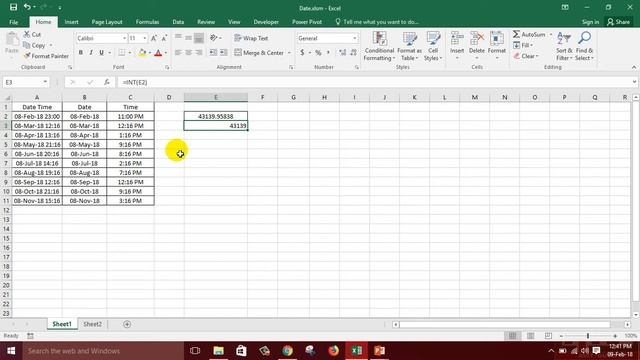Open Merge & Center dropdown arrow
Viewport: 640px width, 360px height.
coord(289,53)
